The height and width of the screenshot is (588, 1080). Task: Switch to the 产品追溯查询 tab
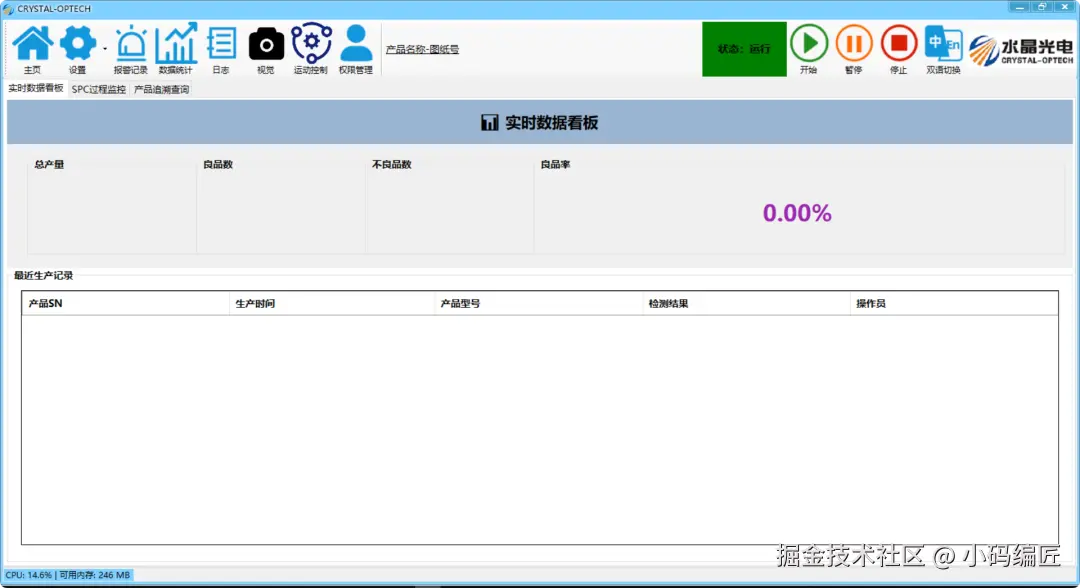(x=161, y=90)
